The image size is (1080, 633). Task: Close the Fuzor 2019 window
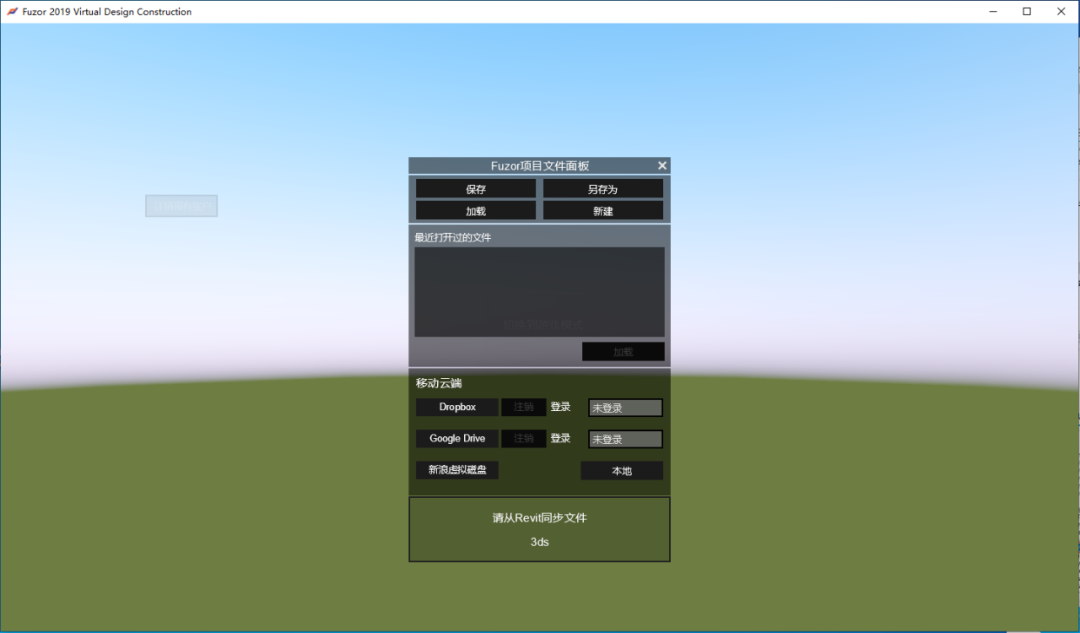(1061, 12)
